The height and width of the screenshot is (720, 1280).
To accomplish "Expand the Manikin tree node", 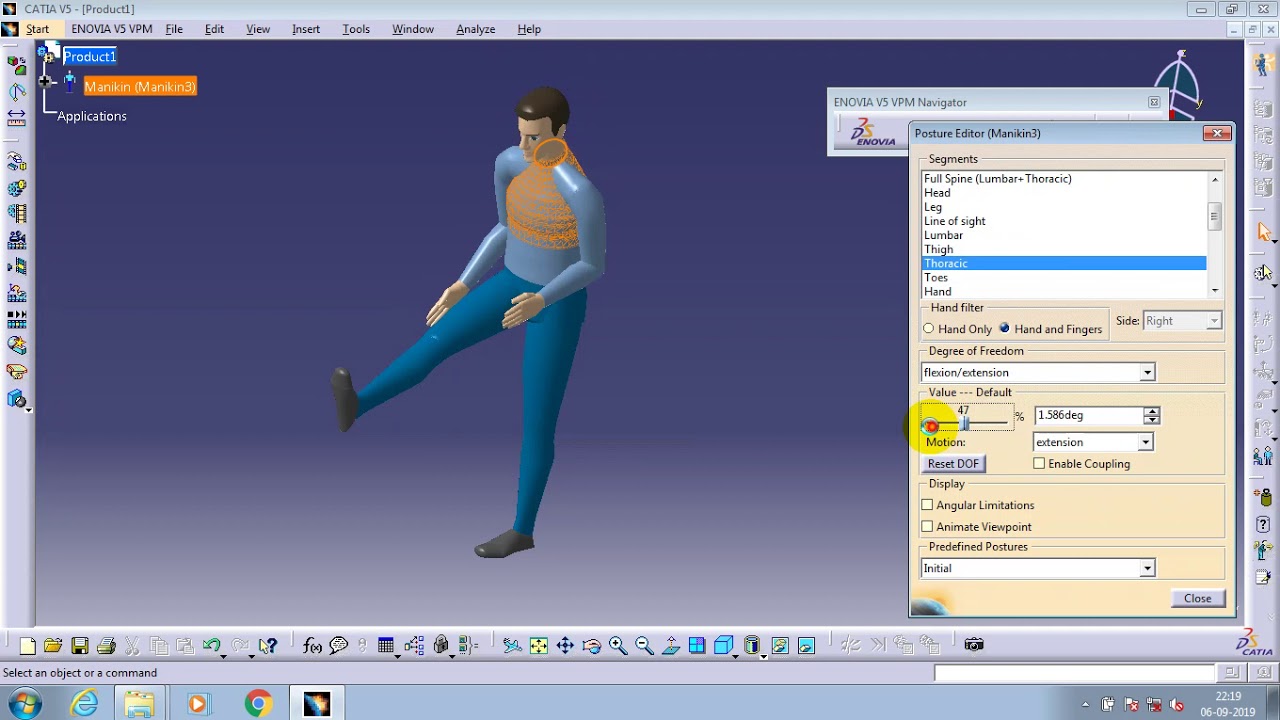I will coord(45,81).
